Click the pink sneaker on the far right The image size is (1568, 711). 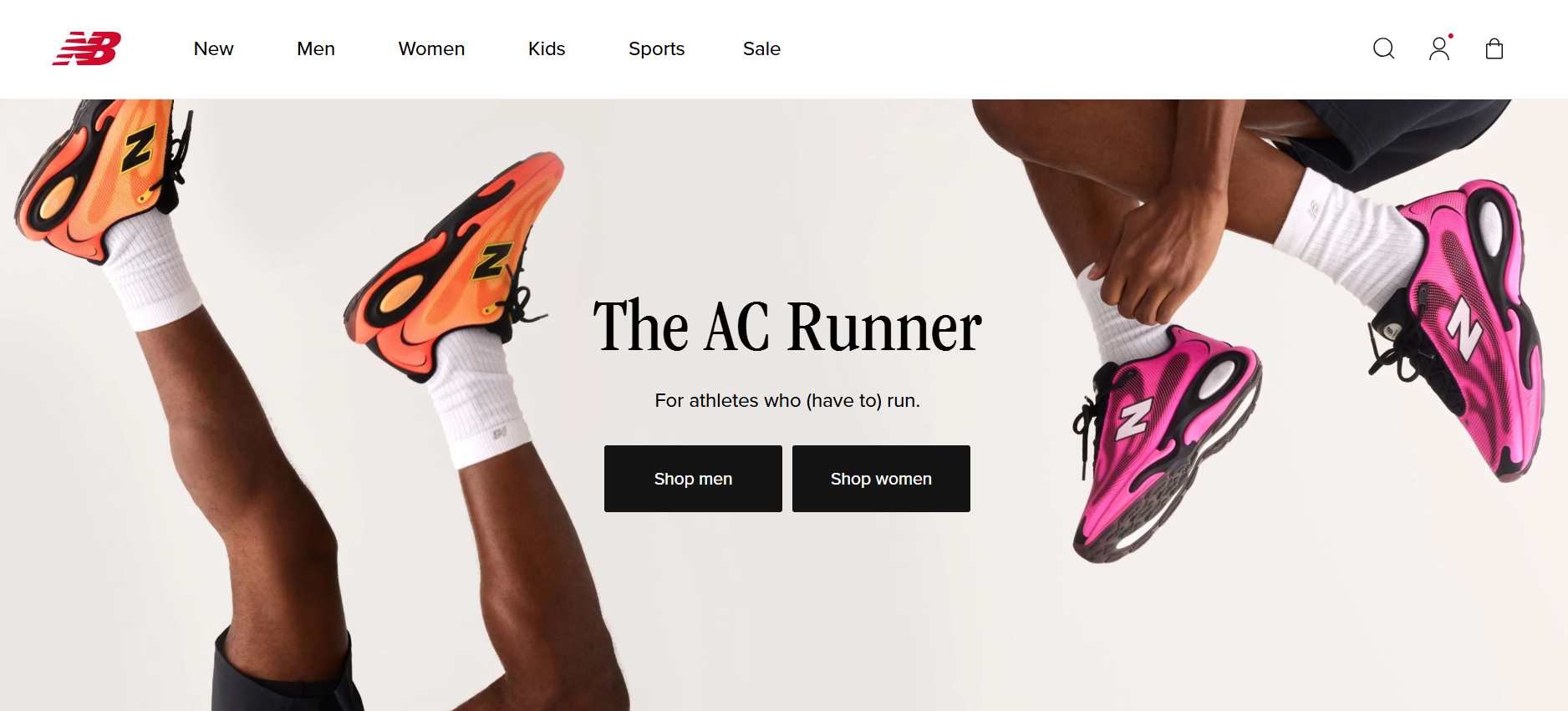pyautogui.click(x=1463, y=326)
